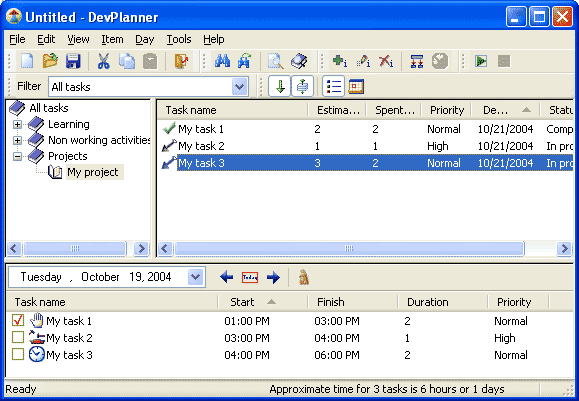The image size is (579, 401).
Task: Click the grayed clock toolbar icon
Action: 440,61
